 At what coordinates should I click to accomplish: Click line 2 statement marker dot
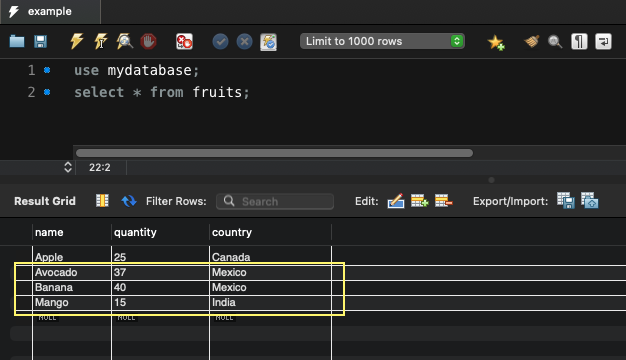(47, 92)
